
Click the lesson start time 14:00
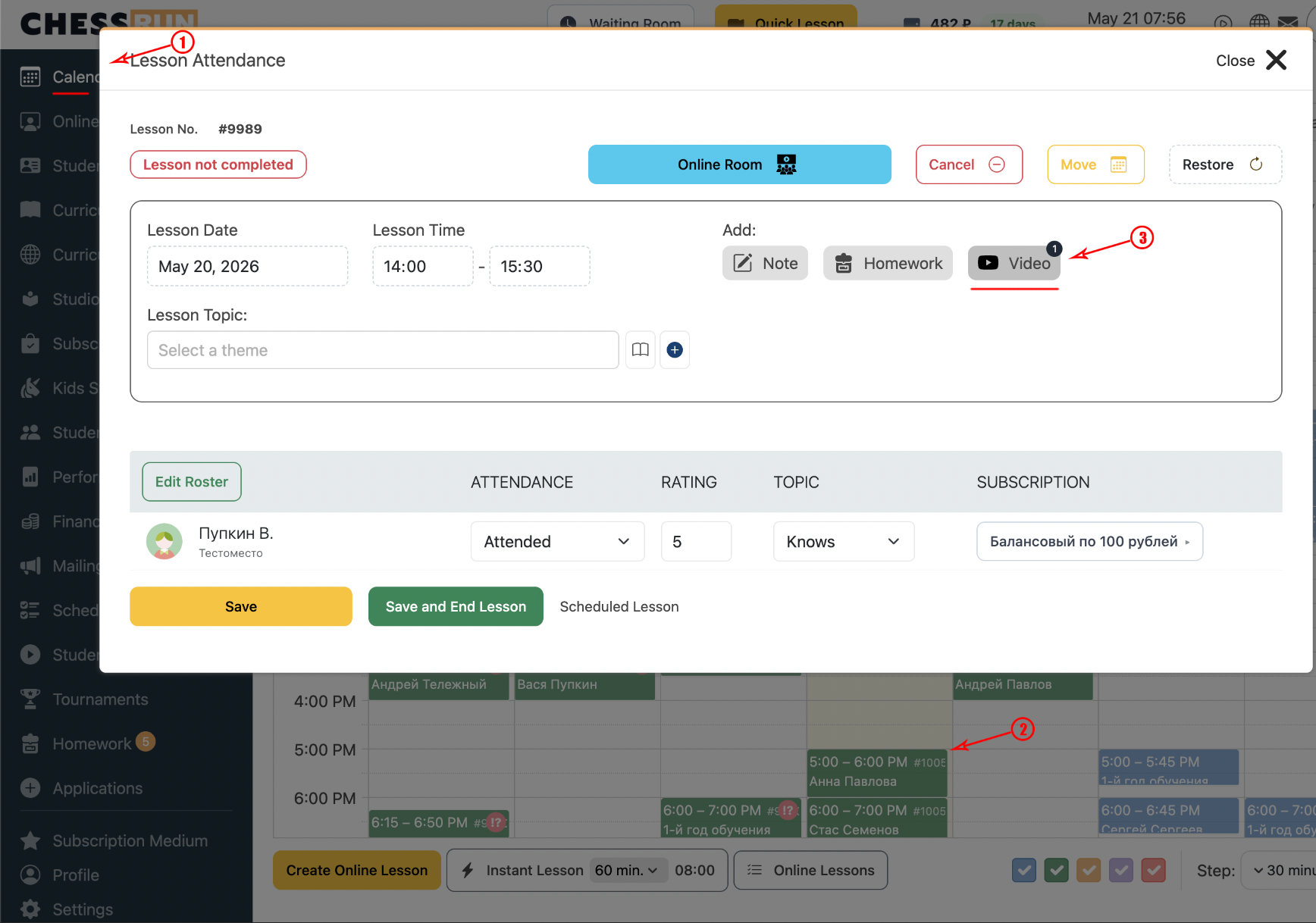422,266
